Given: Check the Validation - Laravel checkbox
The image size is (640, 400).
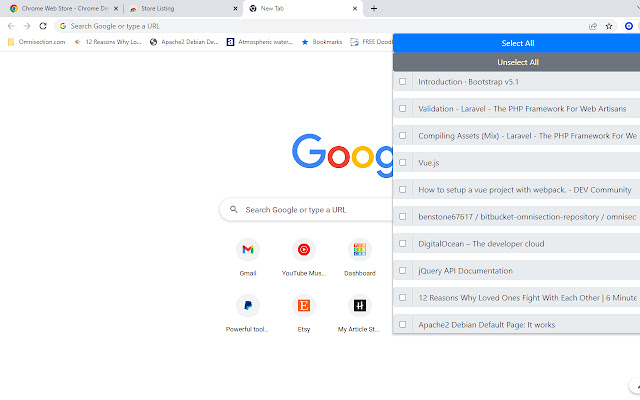Looking at the screenshot, I should pos(402,109).
